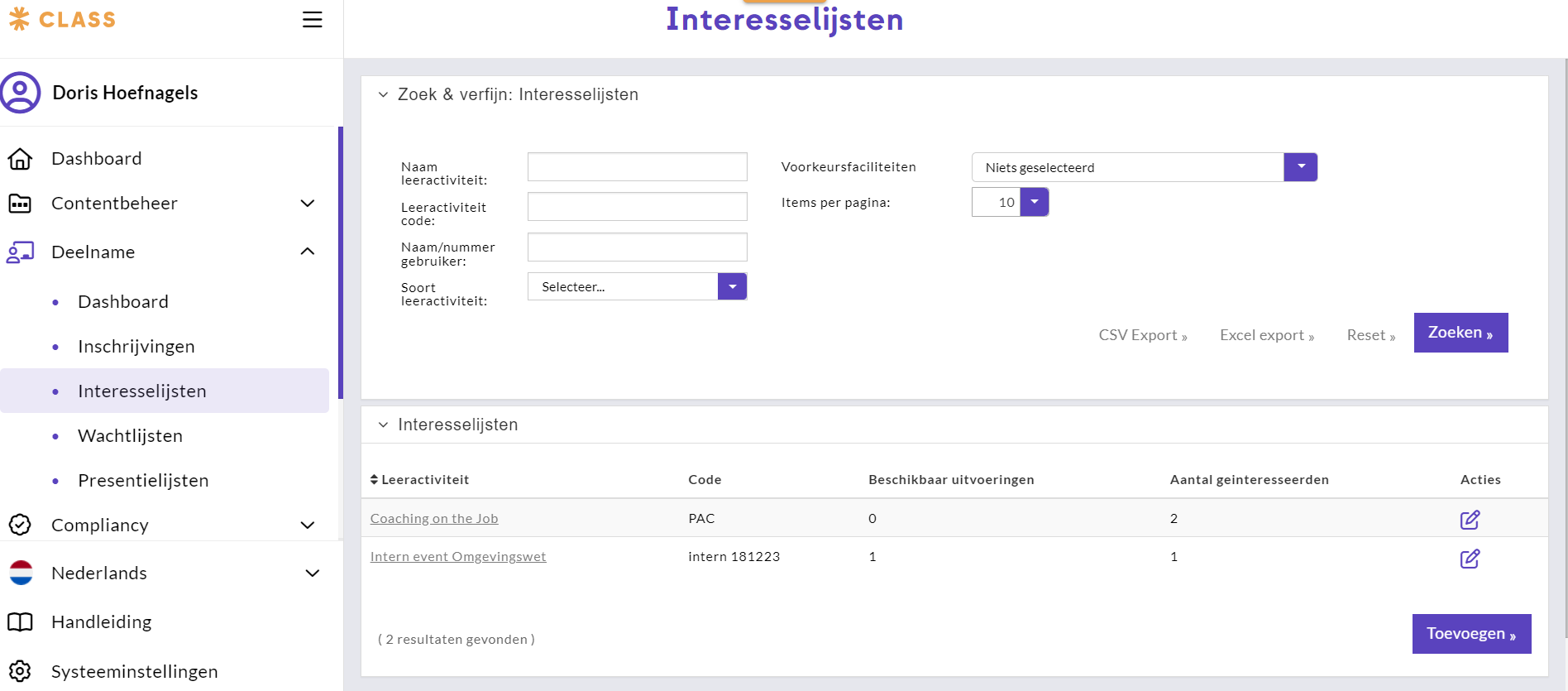Screen dimensions: 1568x691
Task: Click the Dashboard home icon
Action: (20, 158)
